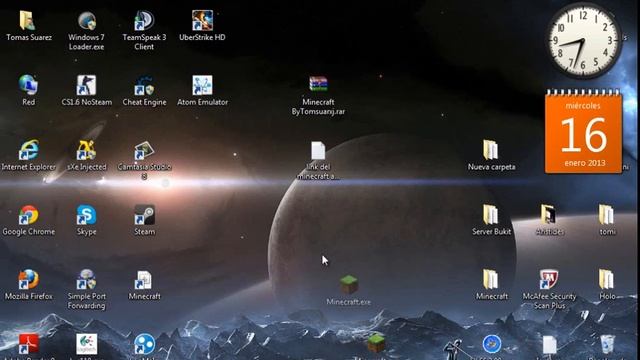Select the Minecraft shortcut beside Simple Port Forwarding
The image size is (640, 360).
click(x=144, y=280)
